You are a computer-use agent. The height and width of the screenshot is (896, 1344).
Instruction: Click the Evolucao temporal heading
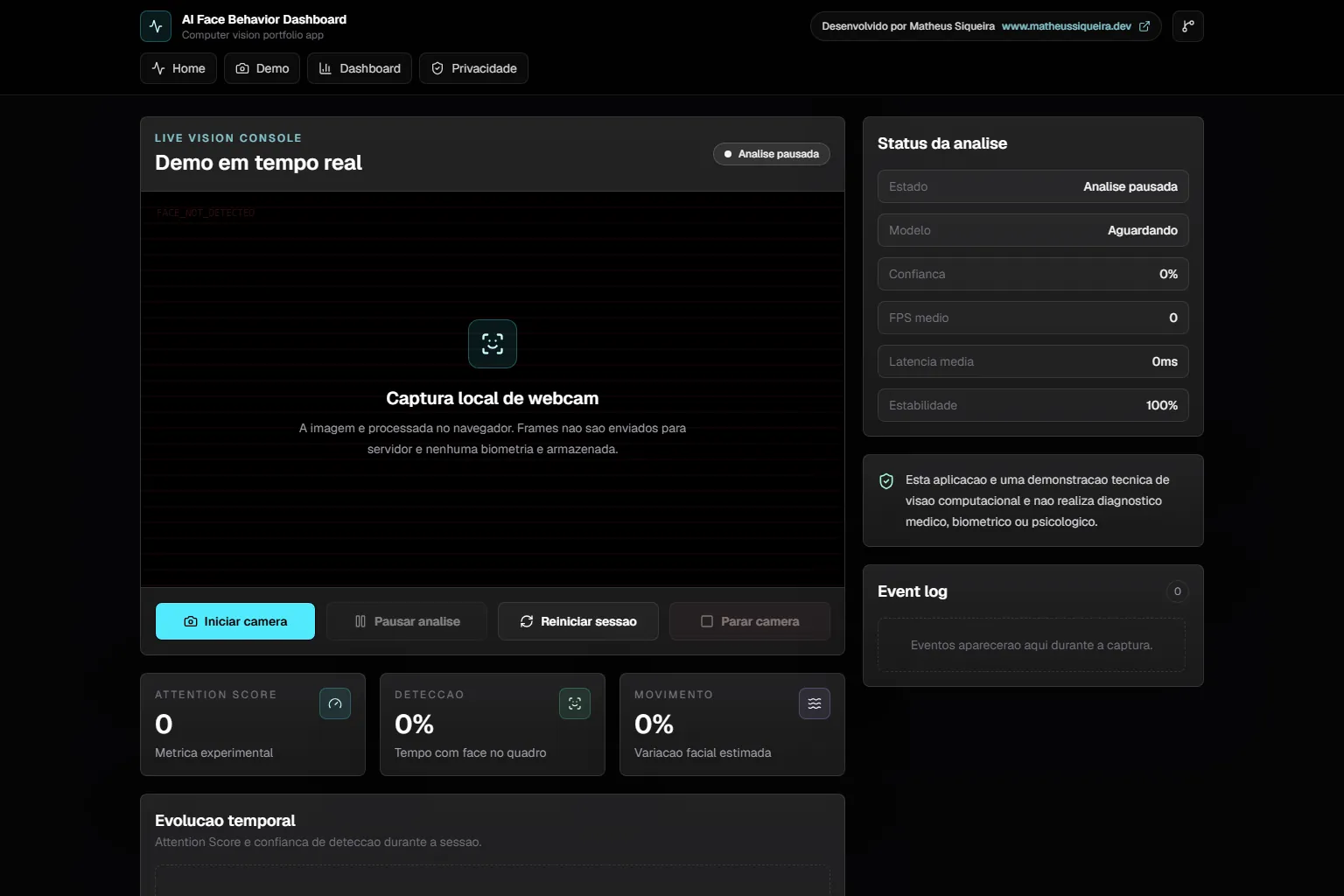click(225, 821)
